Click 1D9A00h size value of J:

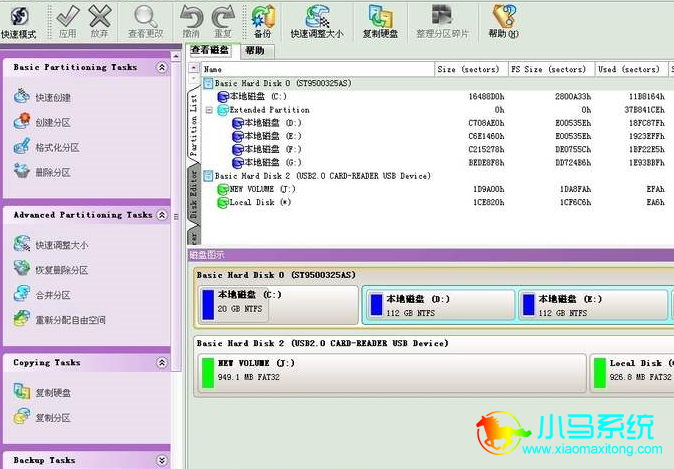click(x=489, y=189)
